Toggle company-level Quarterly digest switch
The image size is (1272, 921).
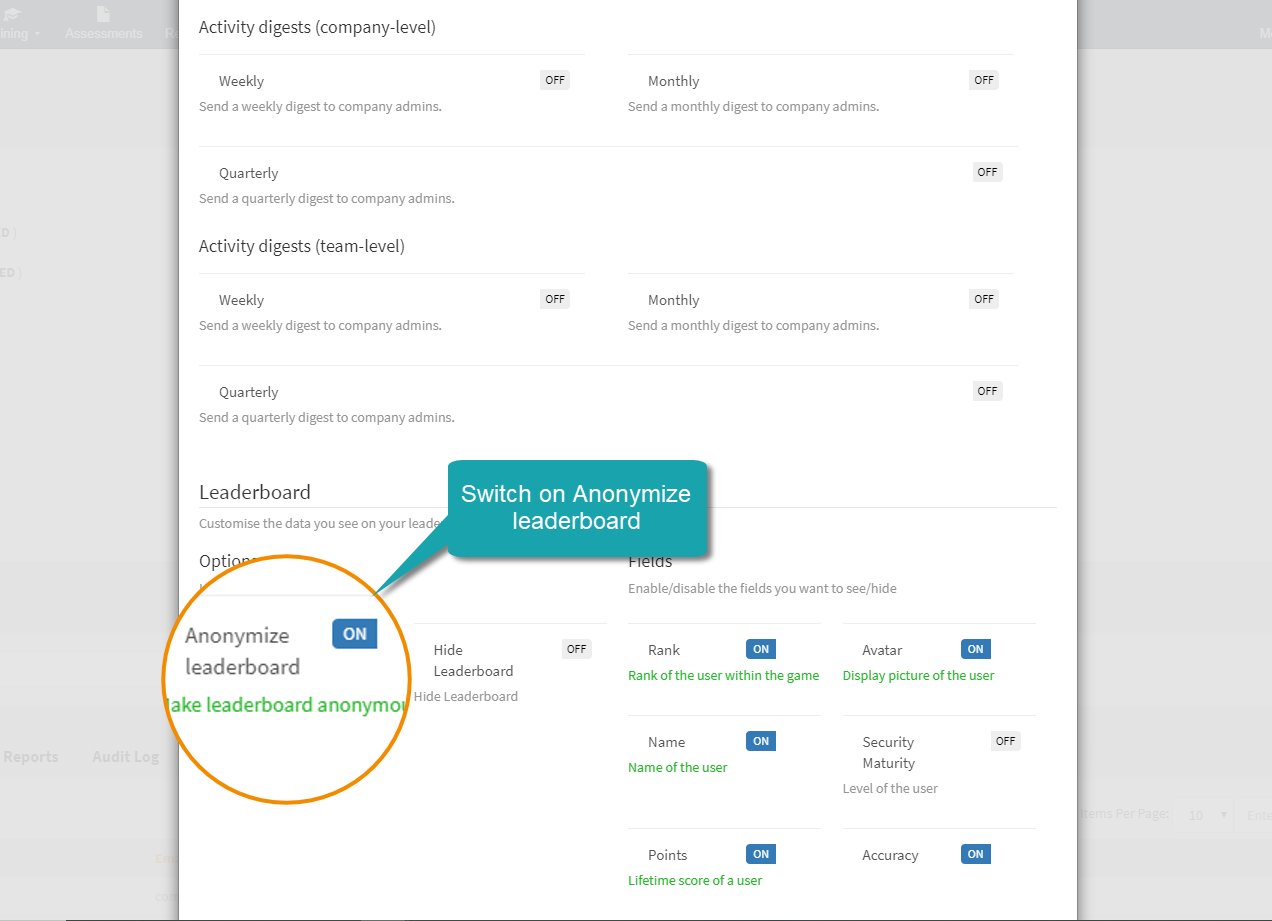[988, 172]
